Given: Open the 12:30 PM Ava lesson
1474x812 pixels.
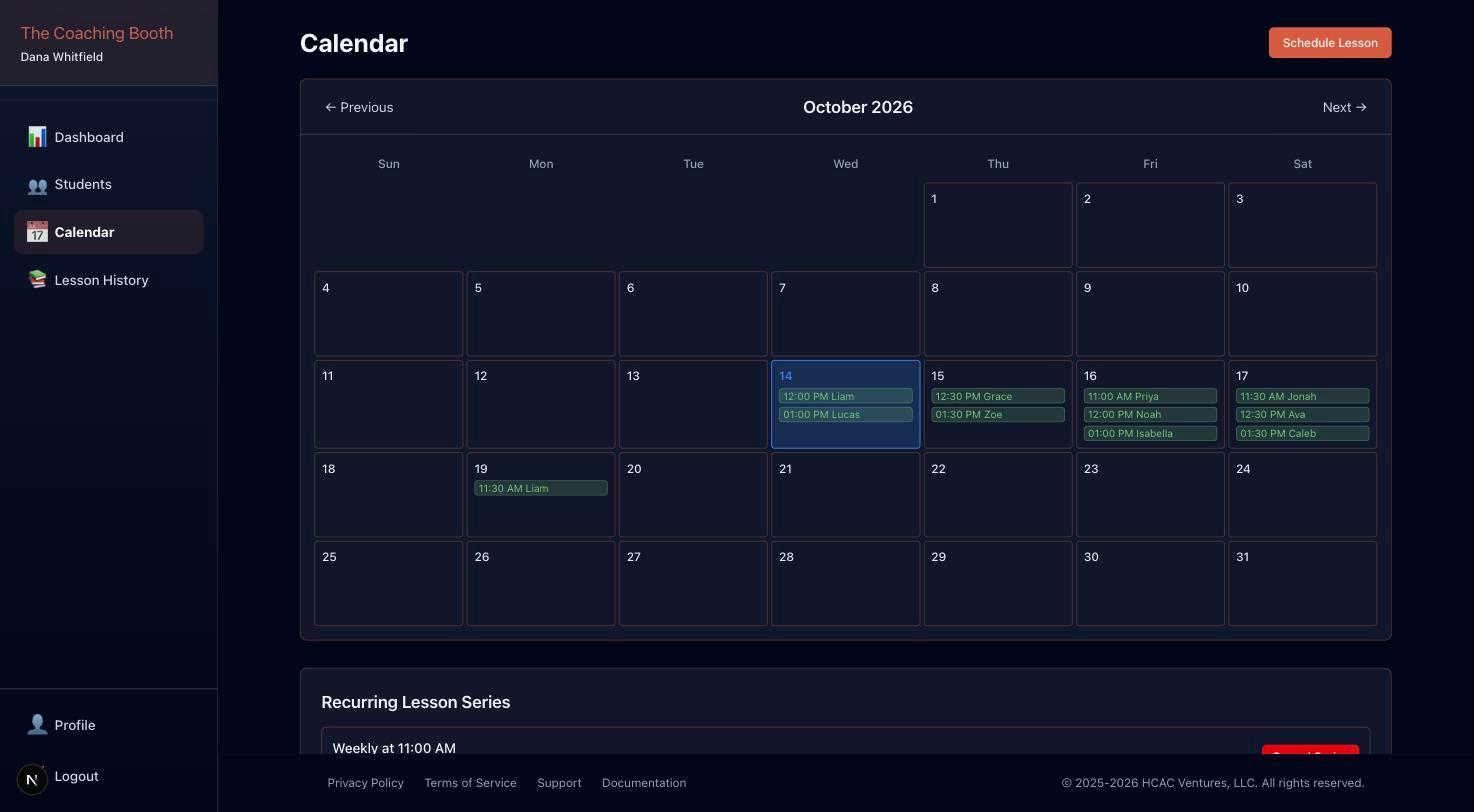Looking at the screenshot, I should [1303, 415].
